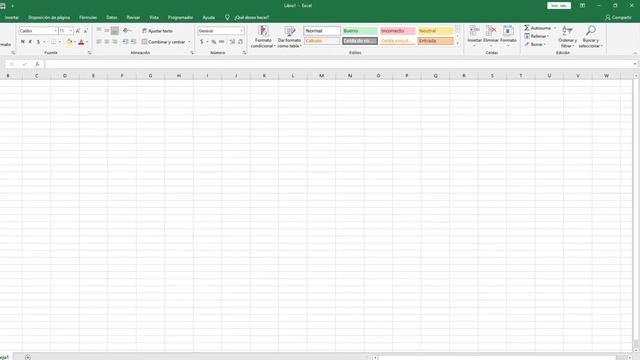
Task: Open the General number format dropdown
Action: pos(241,31)
